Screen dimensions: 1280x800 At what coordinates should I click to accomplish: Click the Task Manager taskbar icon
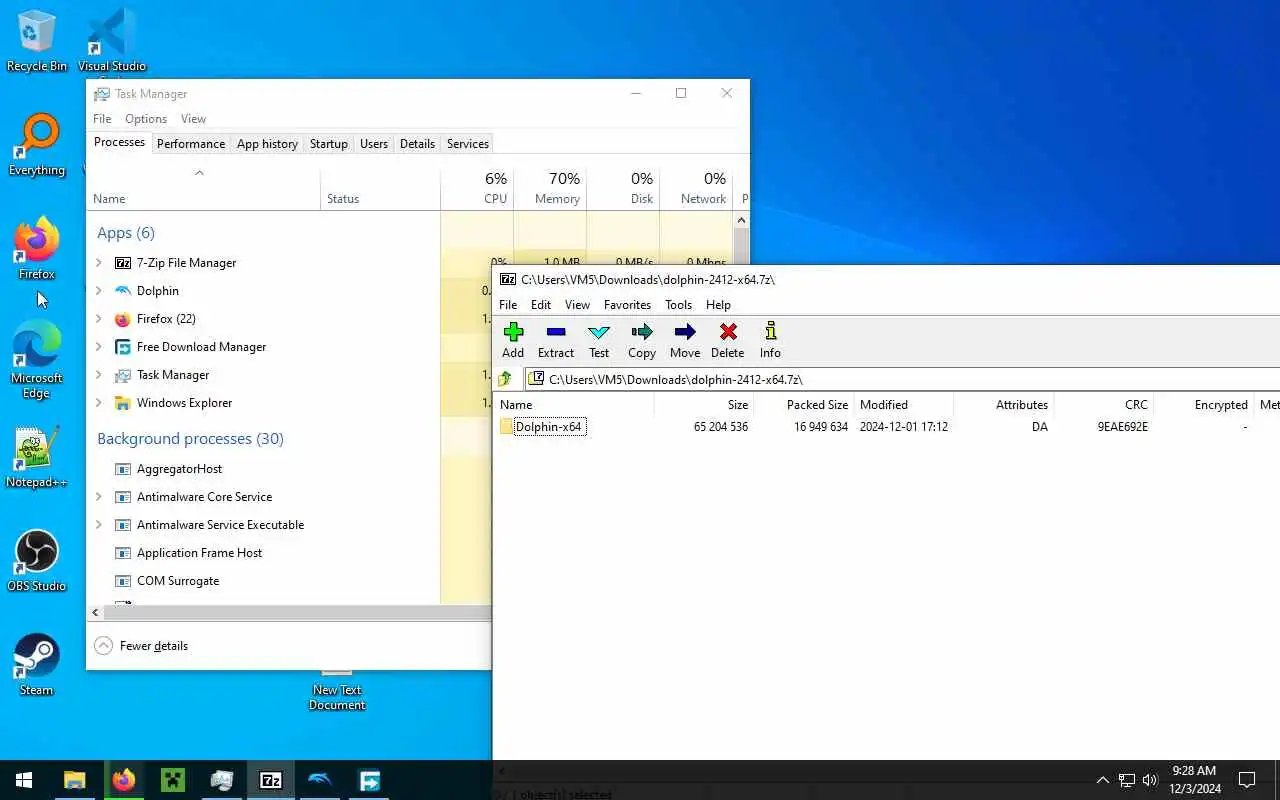click(222, 780)
